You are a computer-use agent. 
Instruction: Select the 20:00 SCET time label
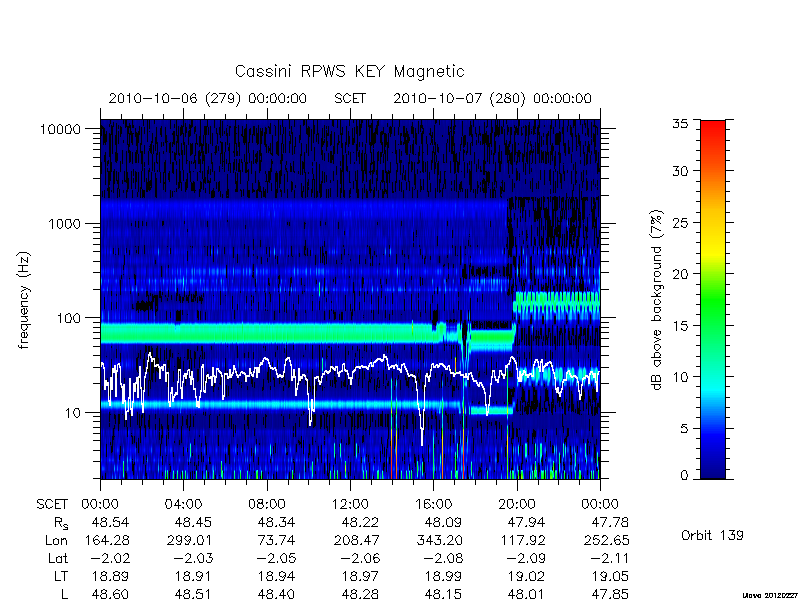pyautogui.click(x=517, y=505)
